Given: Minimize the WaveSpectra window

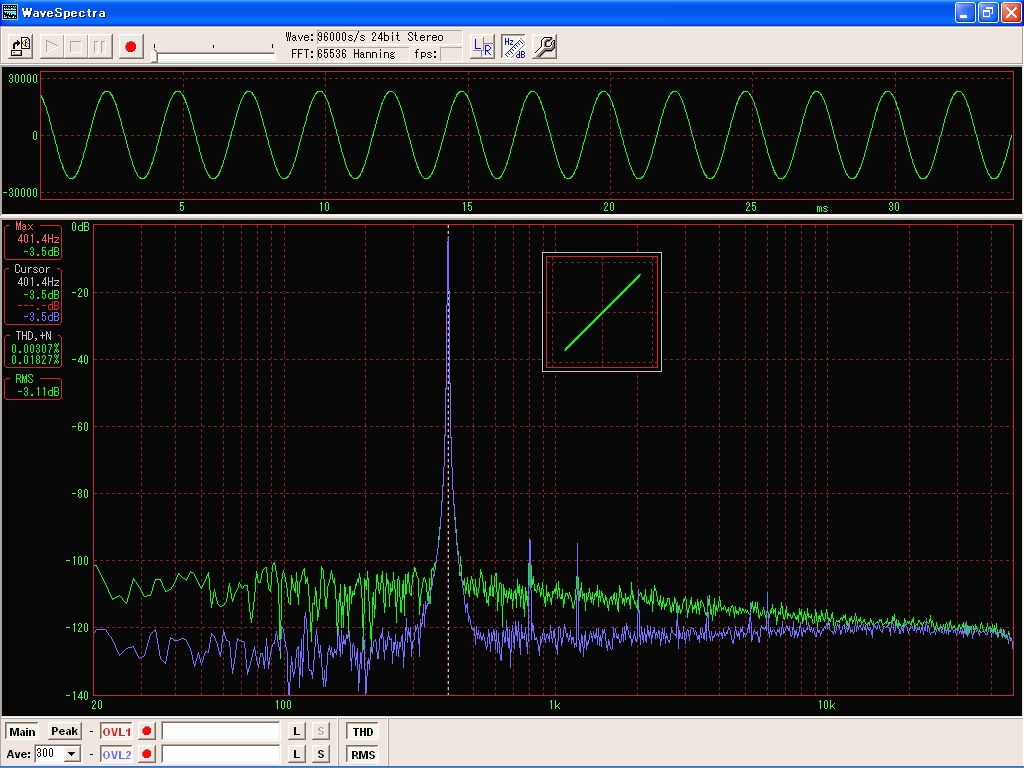Looking at the screenshot, I should (x=965, y=12).
